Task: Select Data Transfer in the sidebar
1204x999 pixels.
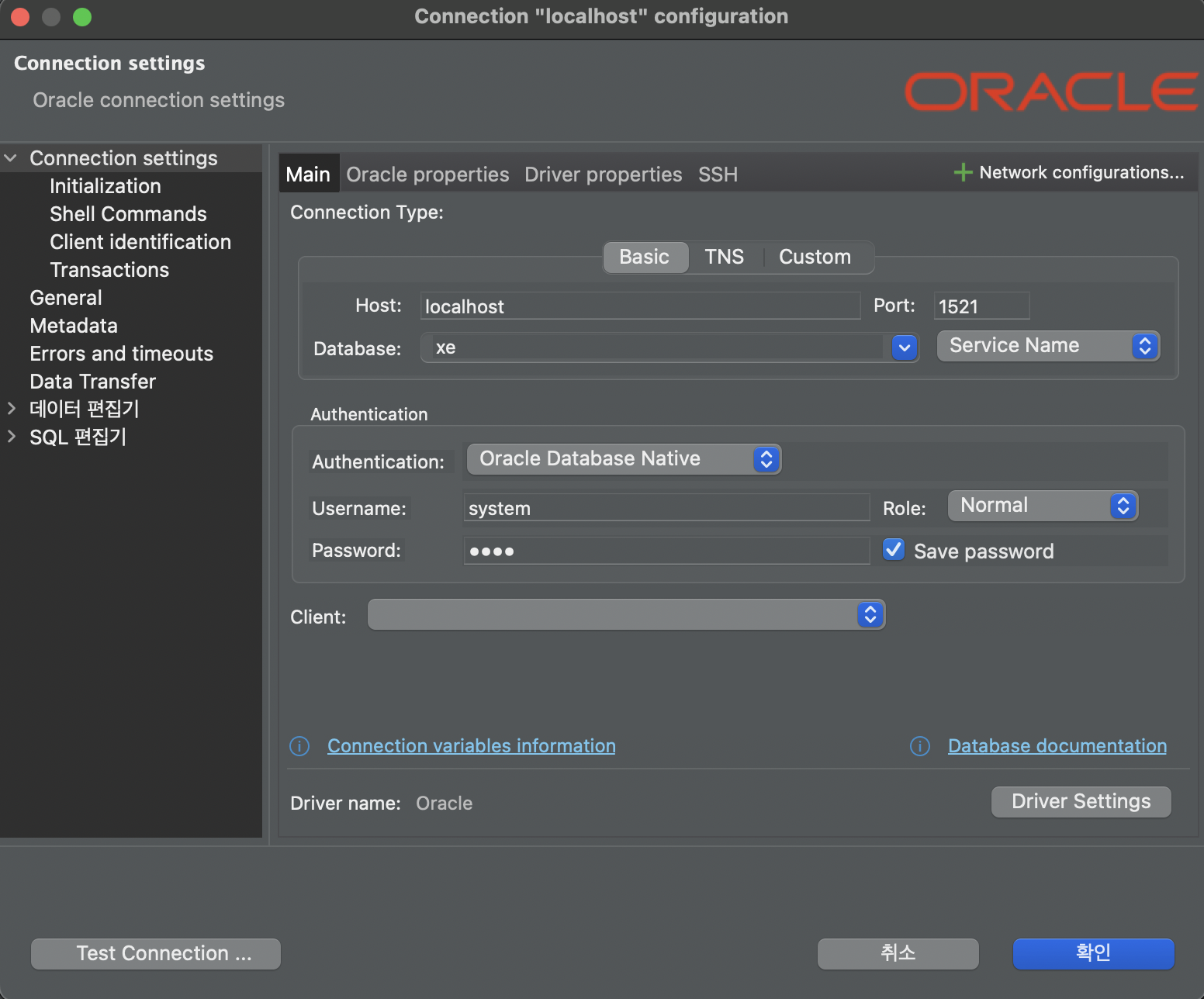Action: click(92, 382)
